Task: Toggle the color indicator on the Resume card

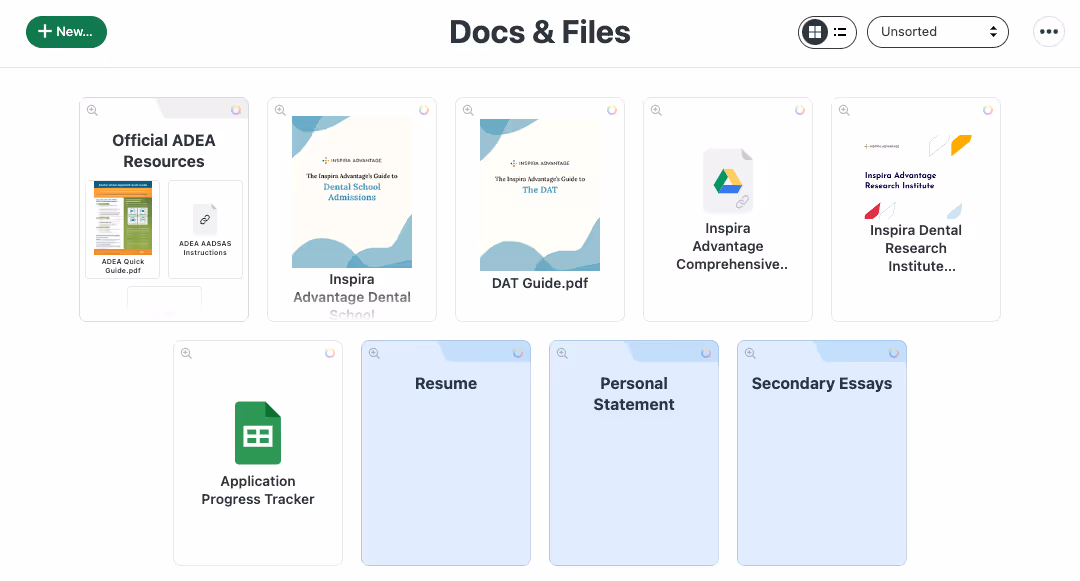Action: [x=518, y=352]
